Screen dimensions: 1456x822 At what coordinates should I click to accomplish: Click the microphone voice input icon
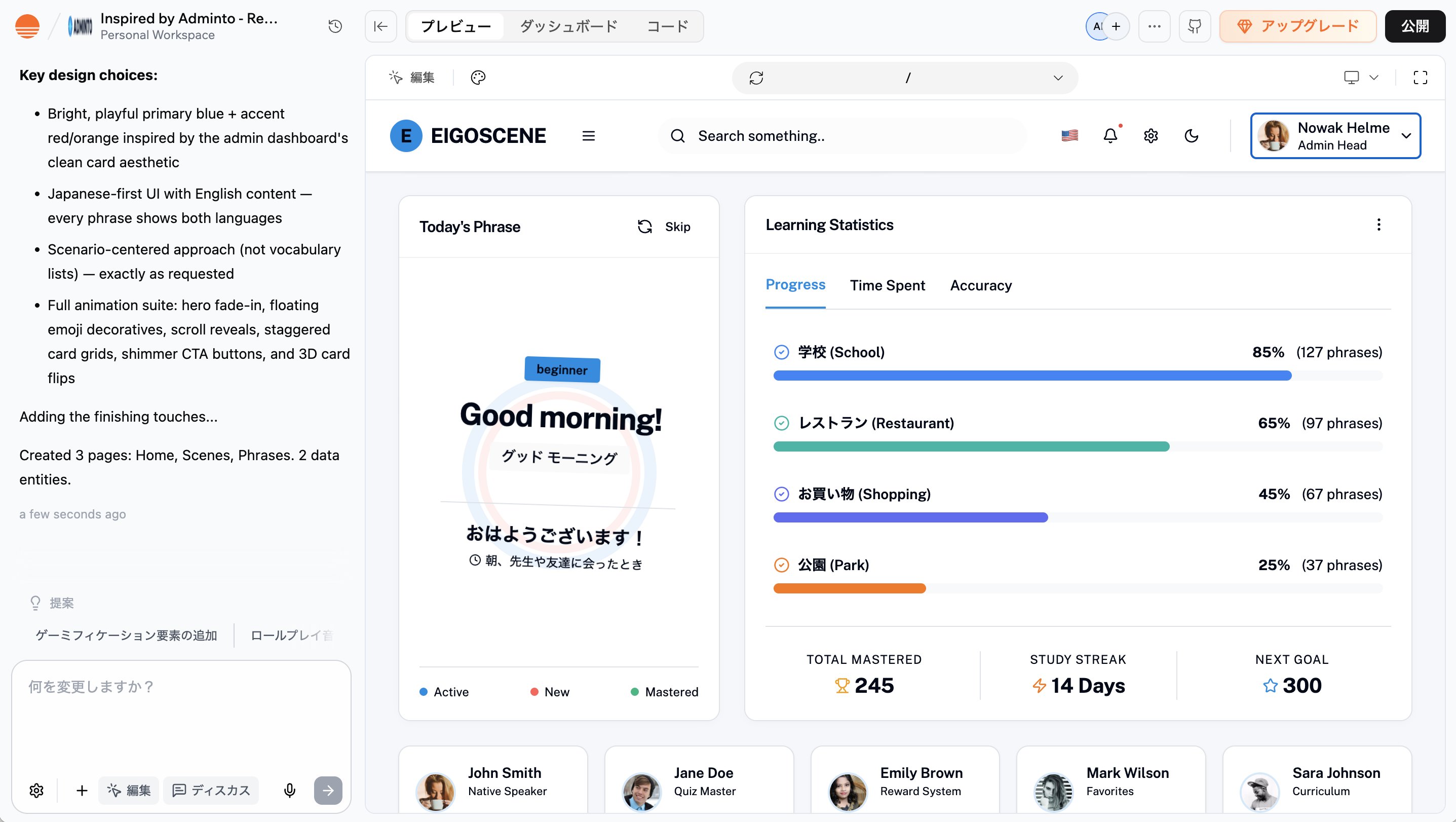coord(289,790)
